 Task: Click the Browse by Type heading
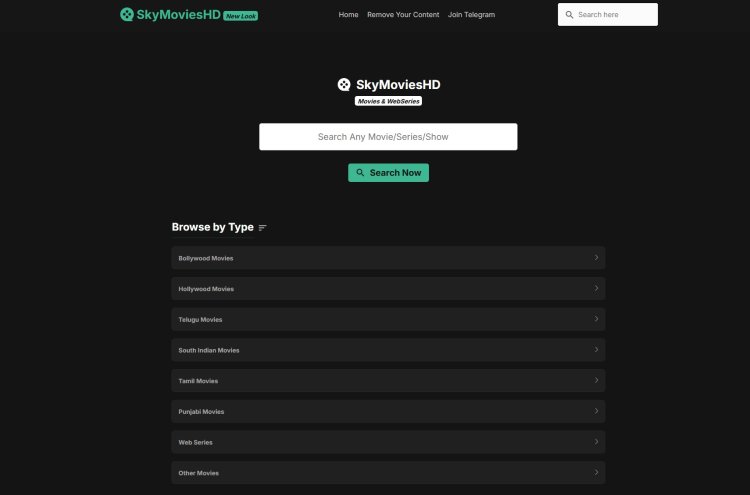[x=212, y=227]
